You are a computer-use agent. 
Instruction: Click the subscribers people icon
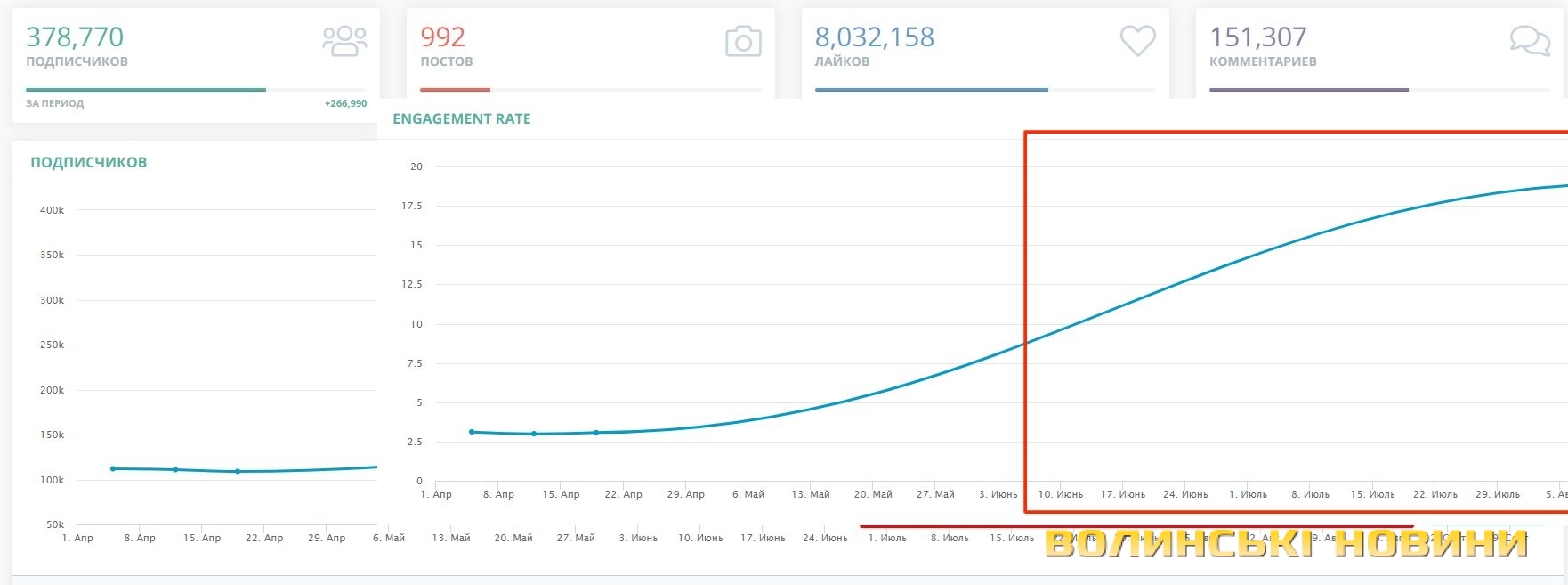tap(344, 41)
